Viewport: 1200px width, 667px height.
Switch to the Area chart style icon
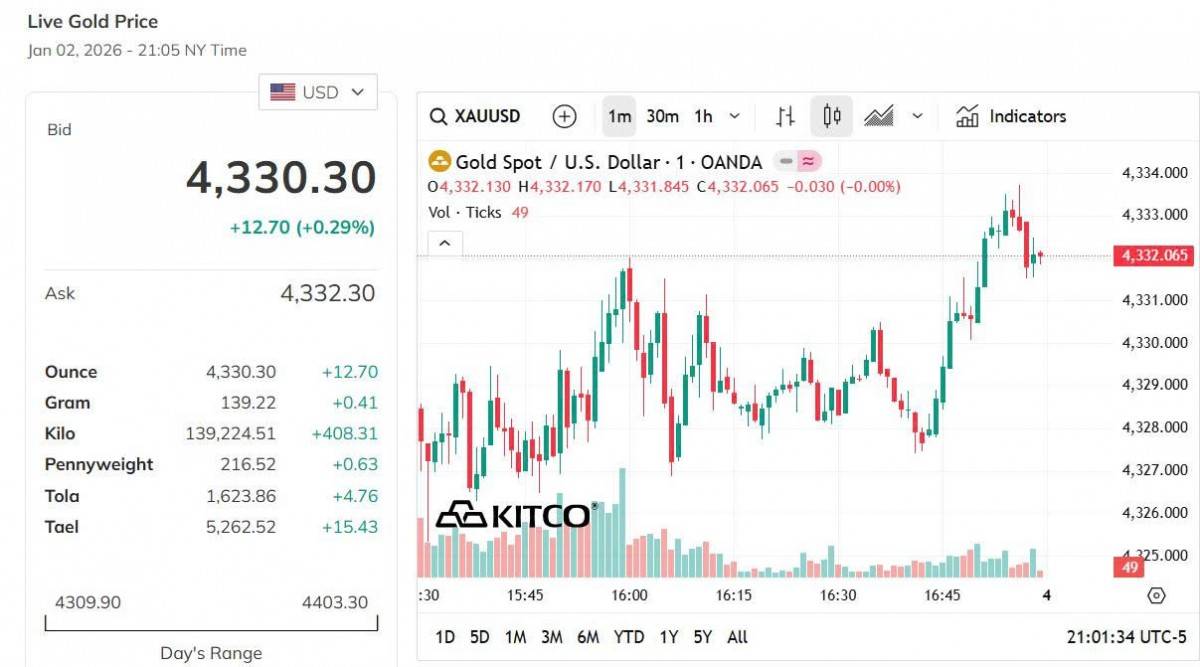point(878,117)
